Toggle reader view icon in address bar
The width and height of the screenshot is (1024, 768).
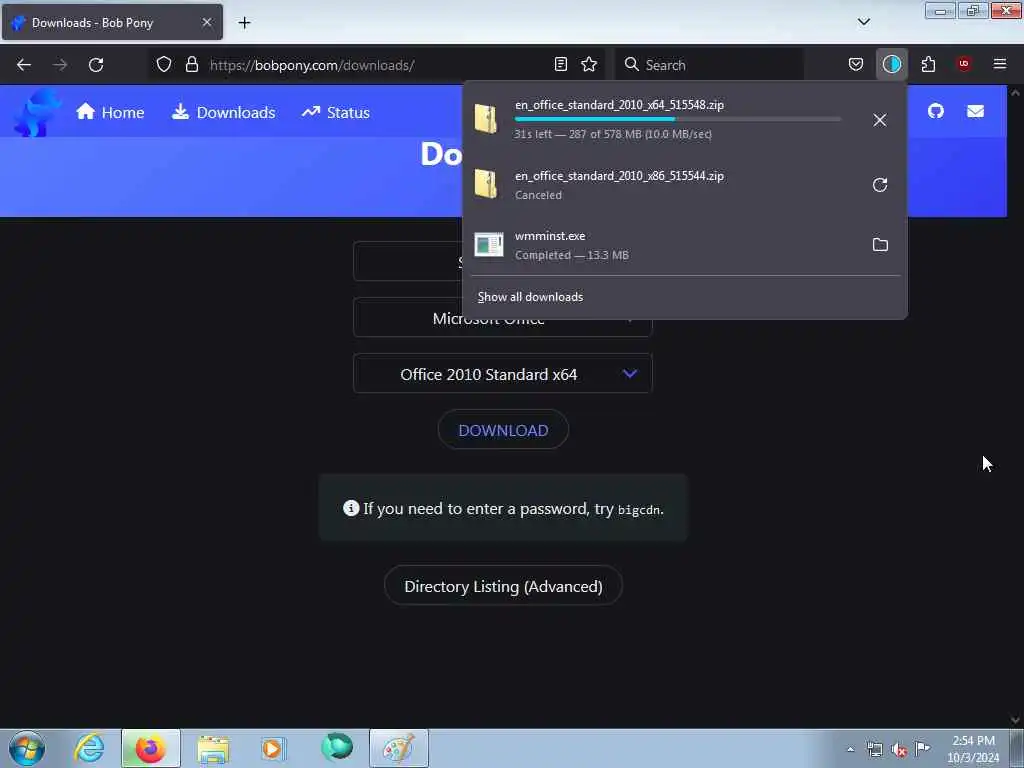click(560, 64)
